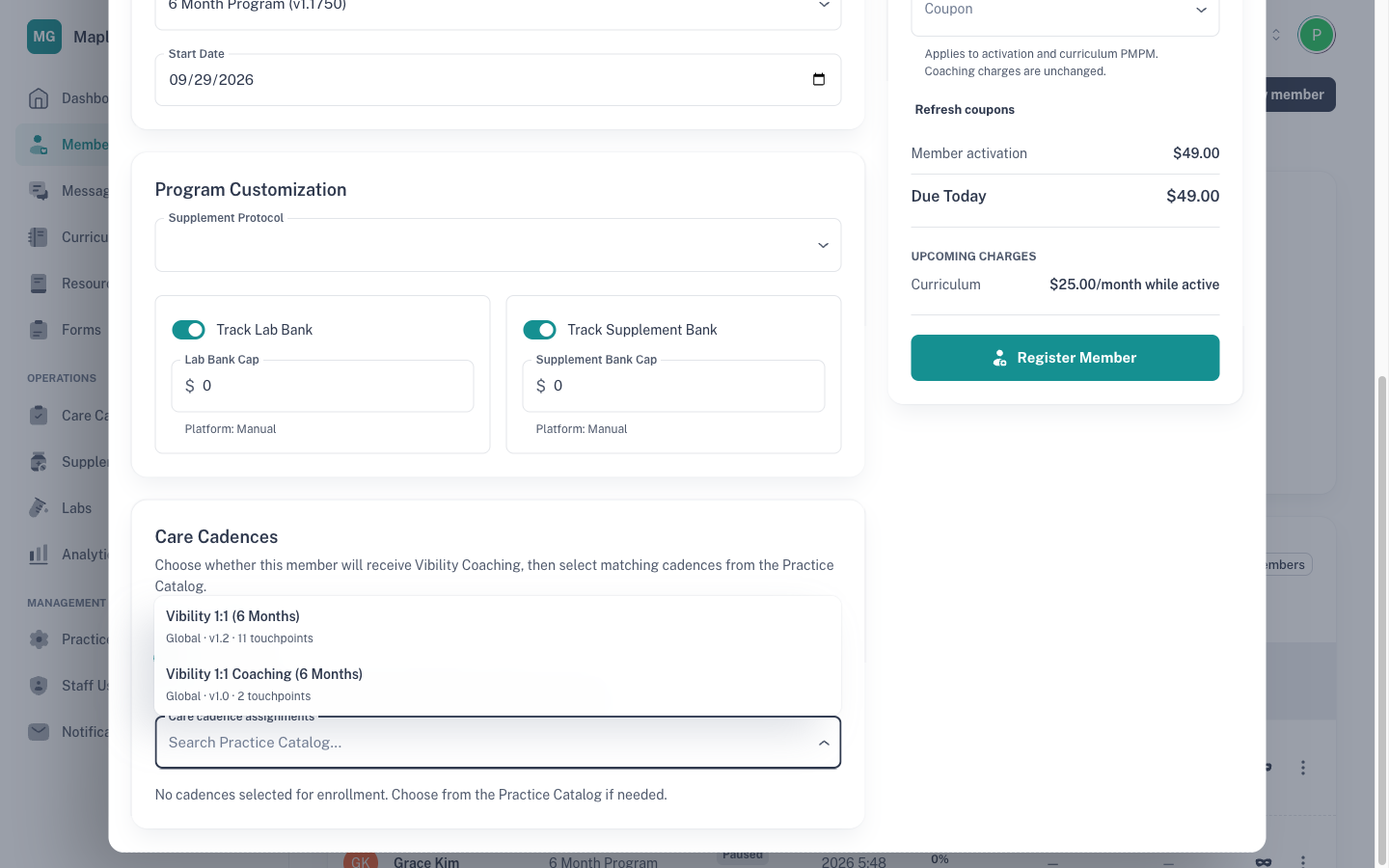
Task: Click the Refresh coupons link
Action: pyautogui.click(x=965, y=110)
